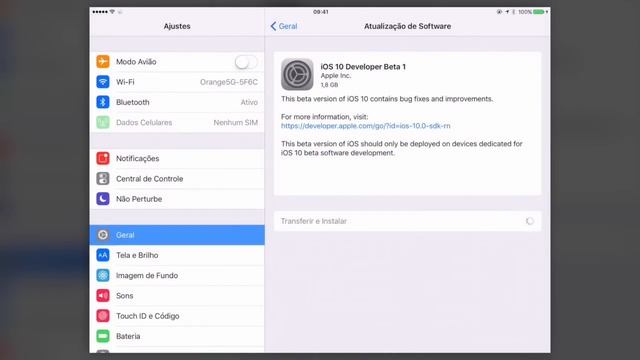Tap the Wi-Fi icon in the settings list

103,82
